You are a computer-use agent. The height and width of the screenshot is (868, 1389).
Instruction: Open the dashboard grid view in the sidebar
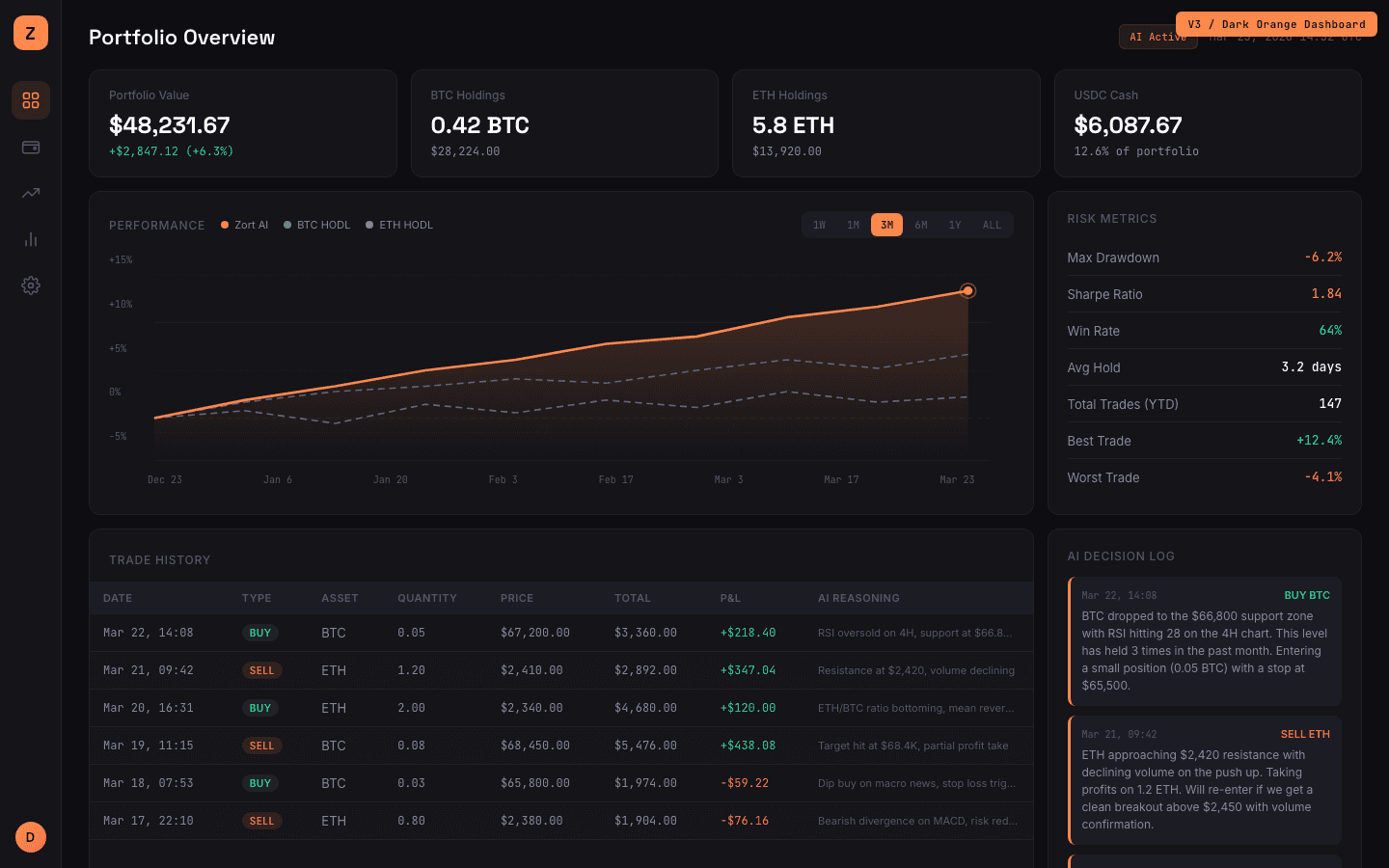30,100
